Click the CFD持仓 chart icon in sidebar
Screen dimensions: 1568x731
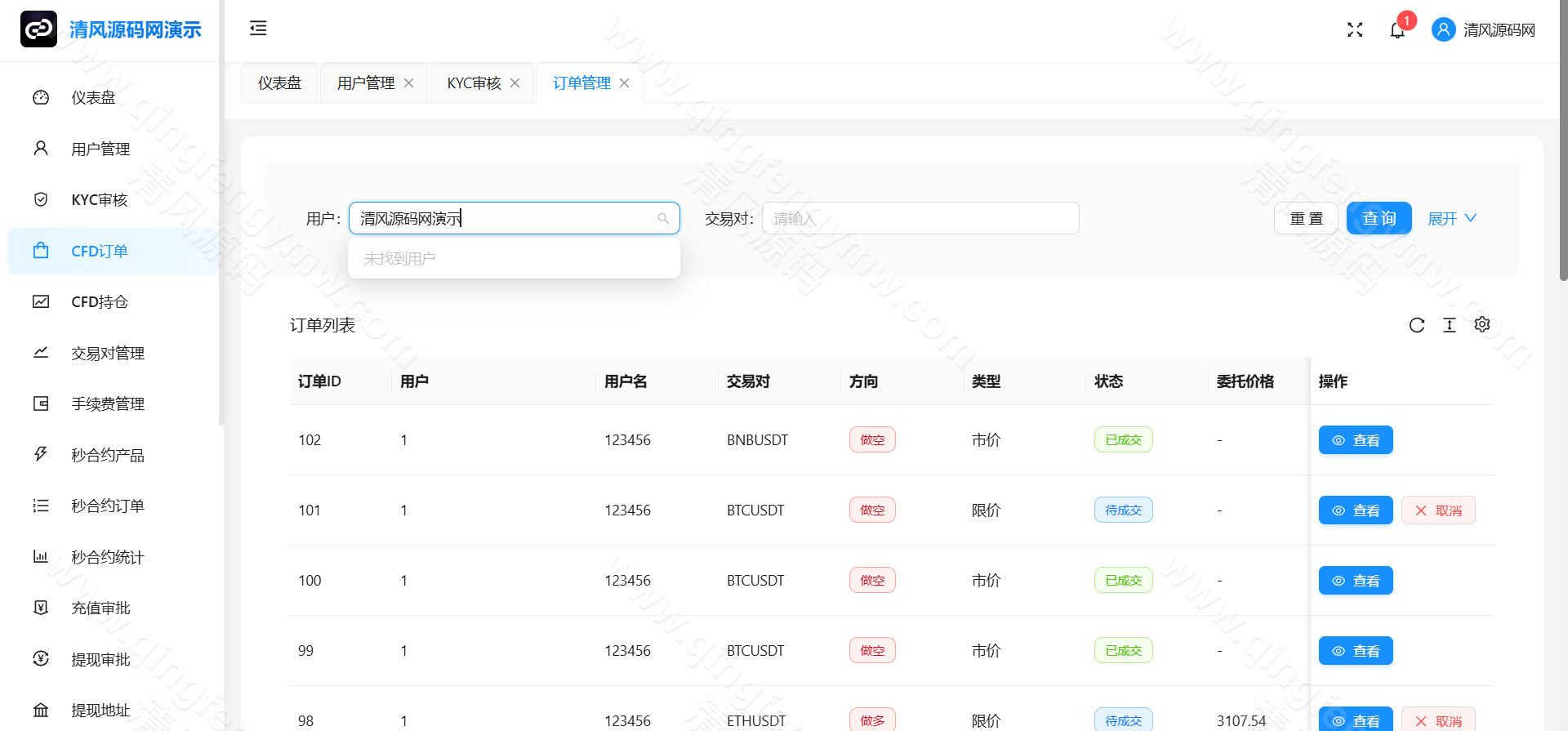click(41, 301)
